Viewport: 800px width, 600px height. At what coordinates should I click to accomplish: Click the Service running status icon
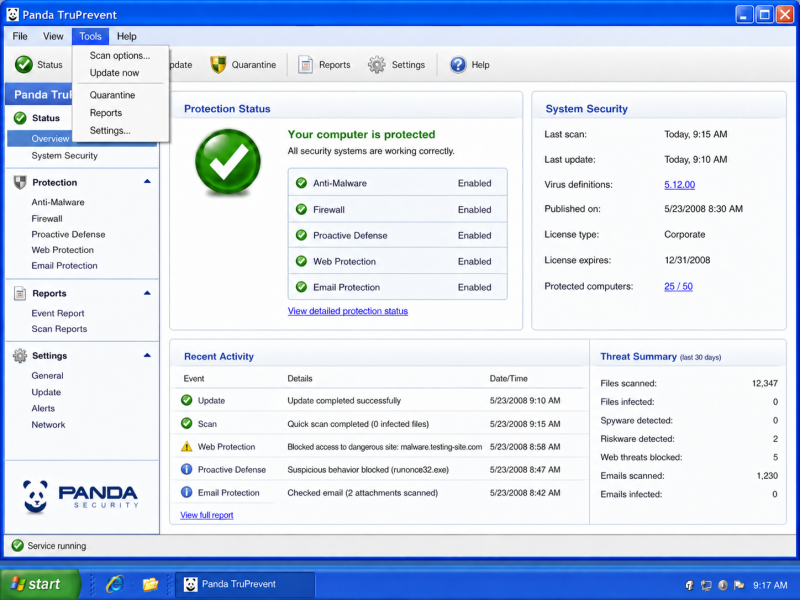17,545
